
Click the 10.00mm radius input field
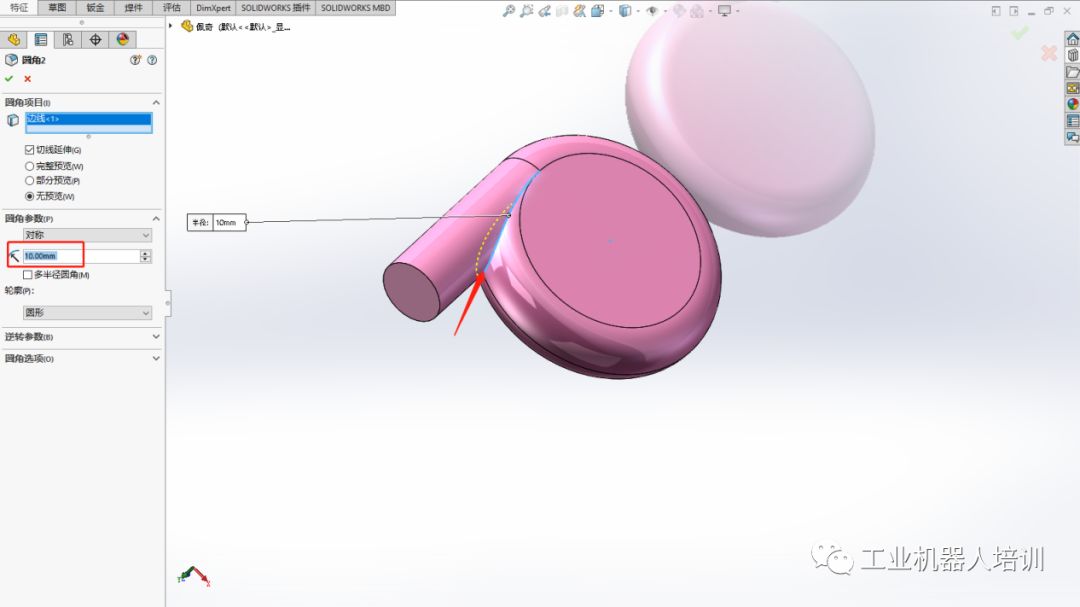80,256
